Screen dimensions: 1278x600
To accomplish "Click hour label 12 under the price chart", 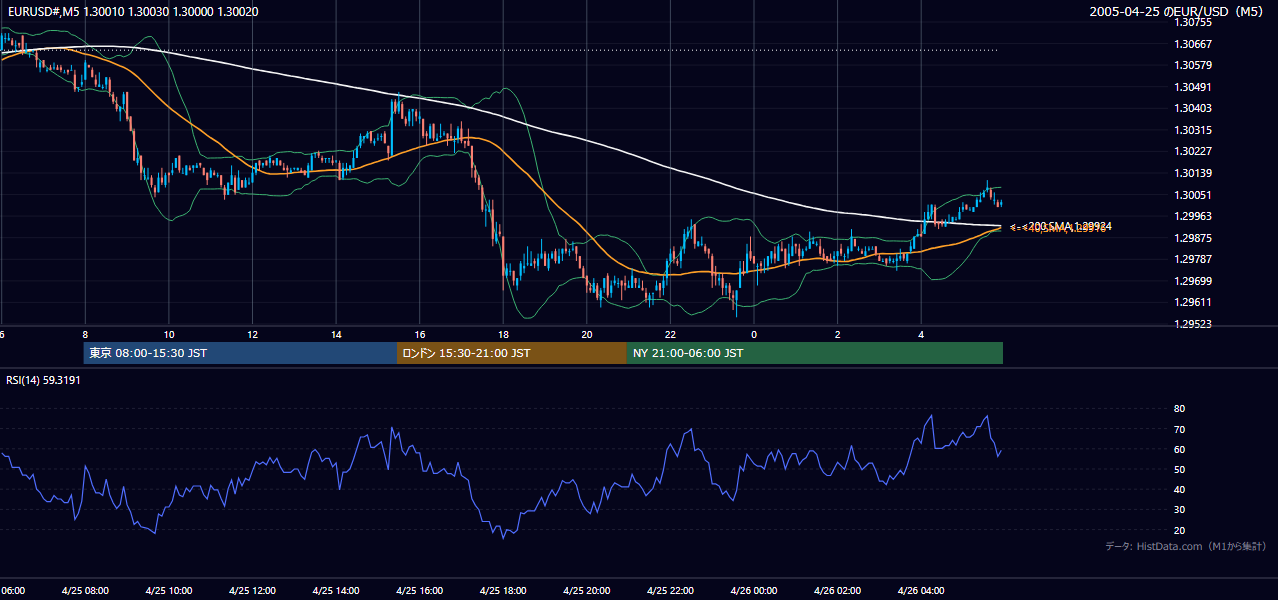I will [x=252, y=334].
